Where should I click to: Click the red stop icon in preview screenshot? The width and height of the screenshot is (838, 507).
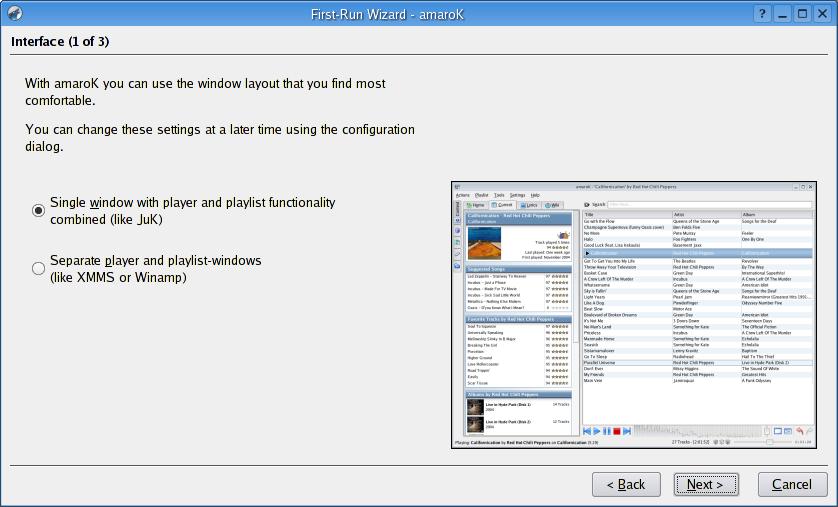pos(617,431)
